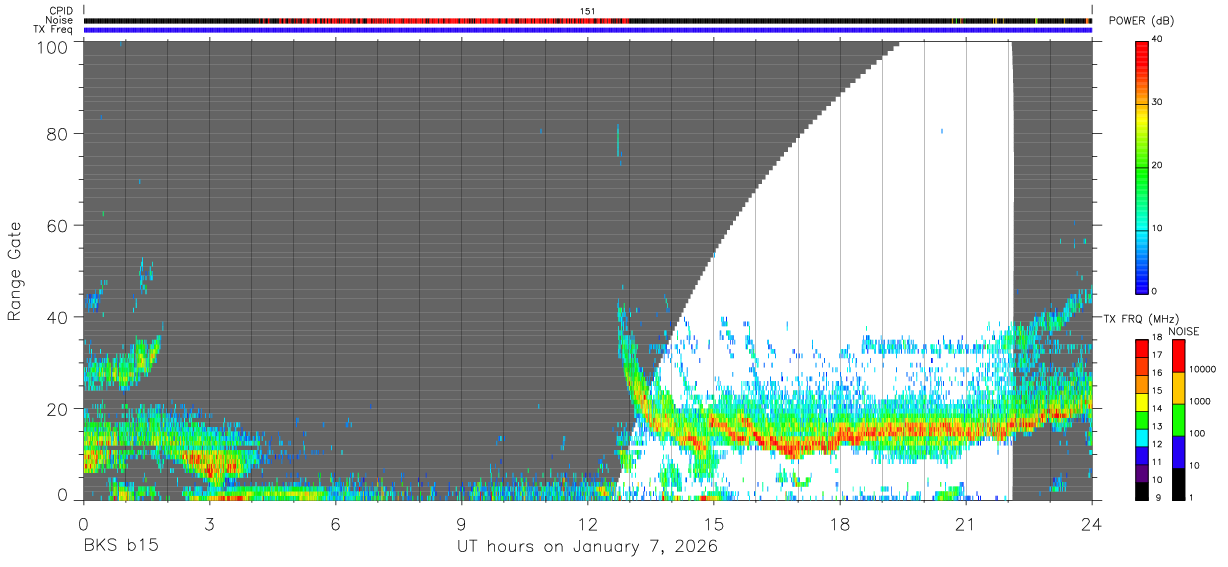Viewport: 1228px width, 567px height.
Task: Click the CPID label at top left
Action: pos(62,10)
